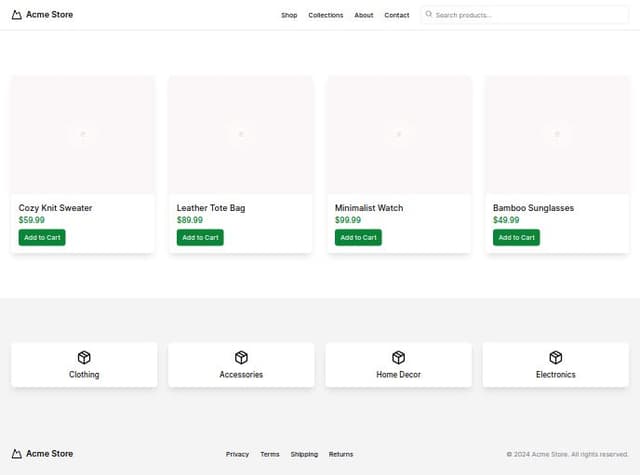Open the Privacy footer link
Viewport: 640px width, 475px height.
click(237, 454)
